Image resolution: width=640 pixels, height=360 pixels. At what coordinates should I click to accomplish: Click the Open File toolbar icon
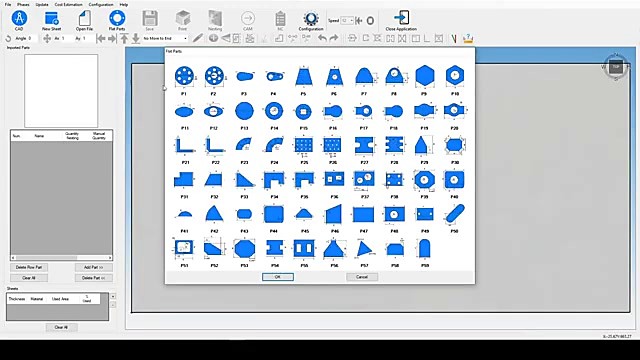tap(84, 20)
